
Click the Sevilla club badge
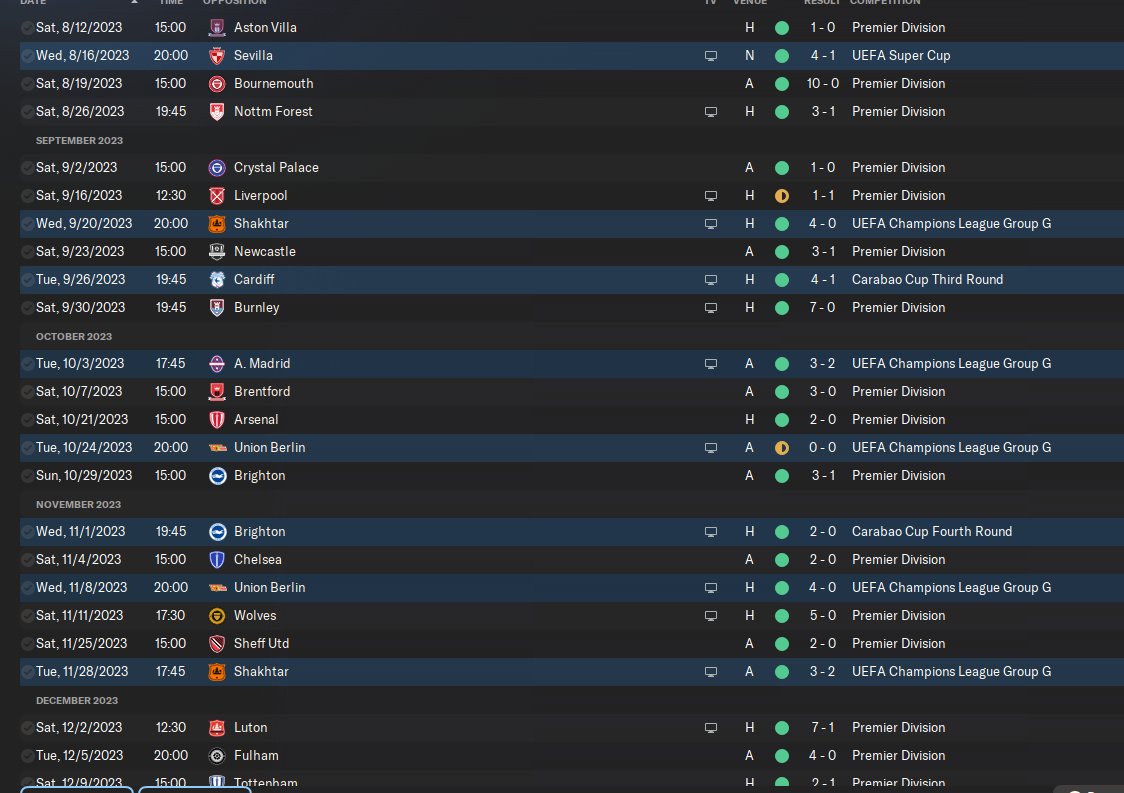216,56
